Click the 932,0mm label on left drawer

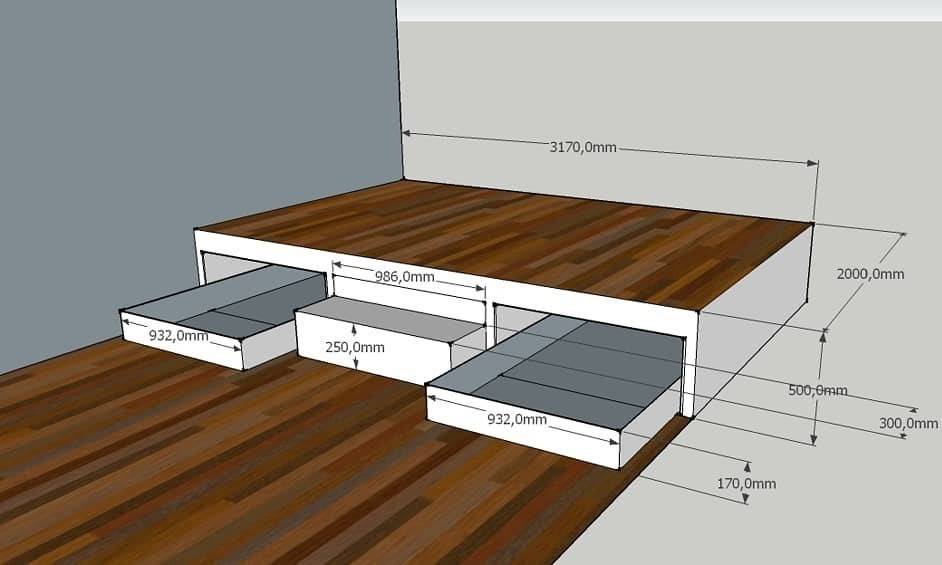coord(179,335)
